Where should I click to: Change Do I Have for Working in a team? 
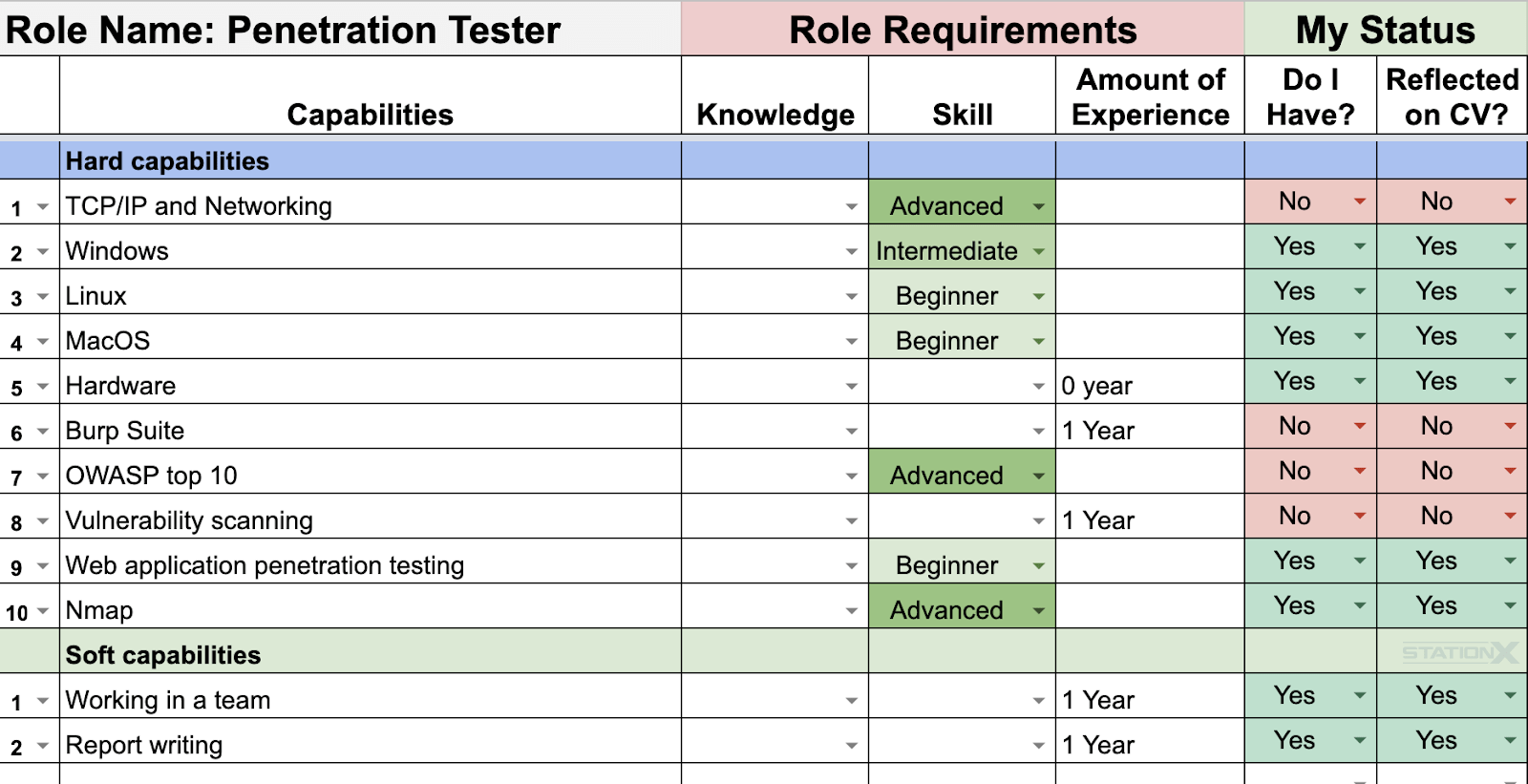point(1359,696)
